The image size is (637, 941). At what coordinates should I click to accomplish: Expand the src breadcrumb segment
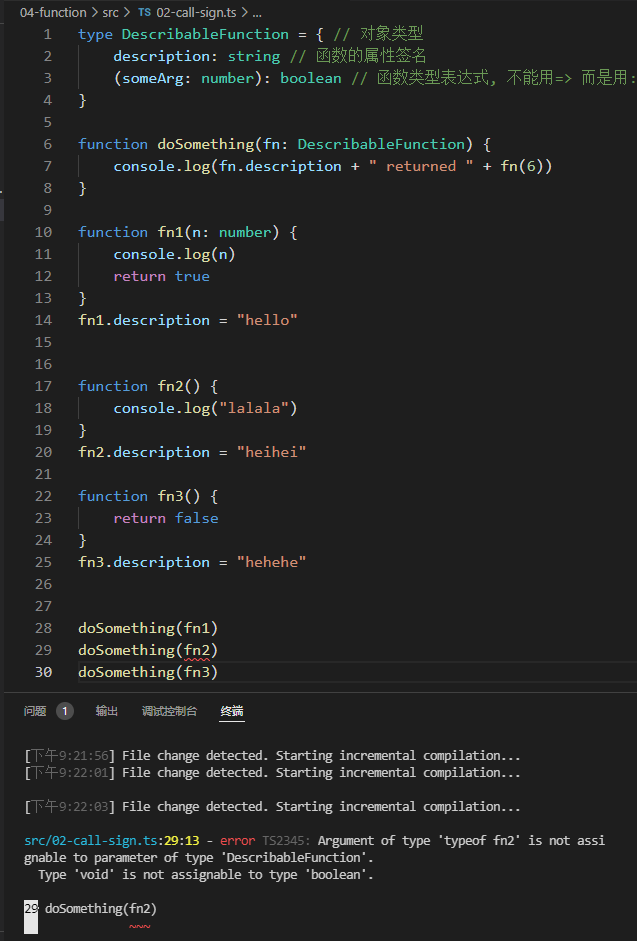pyautogui.click(x=110, y=13)
